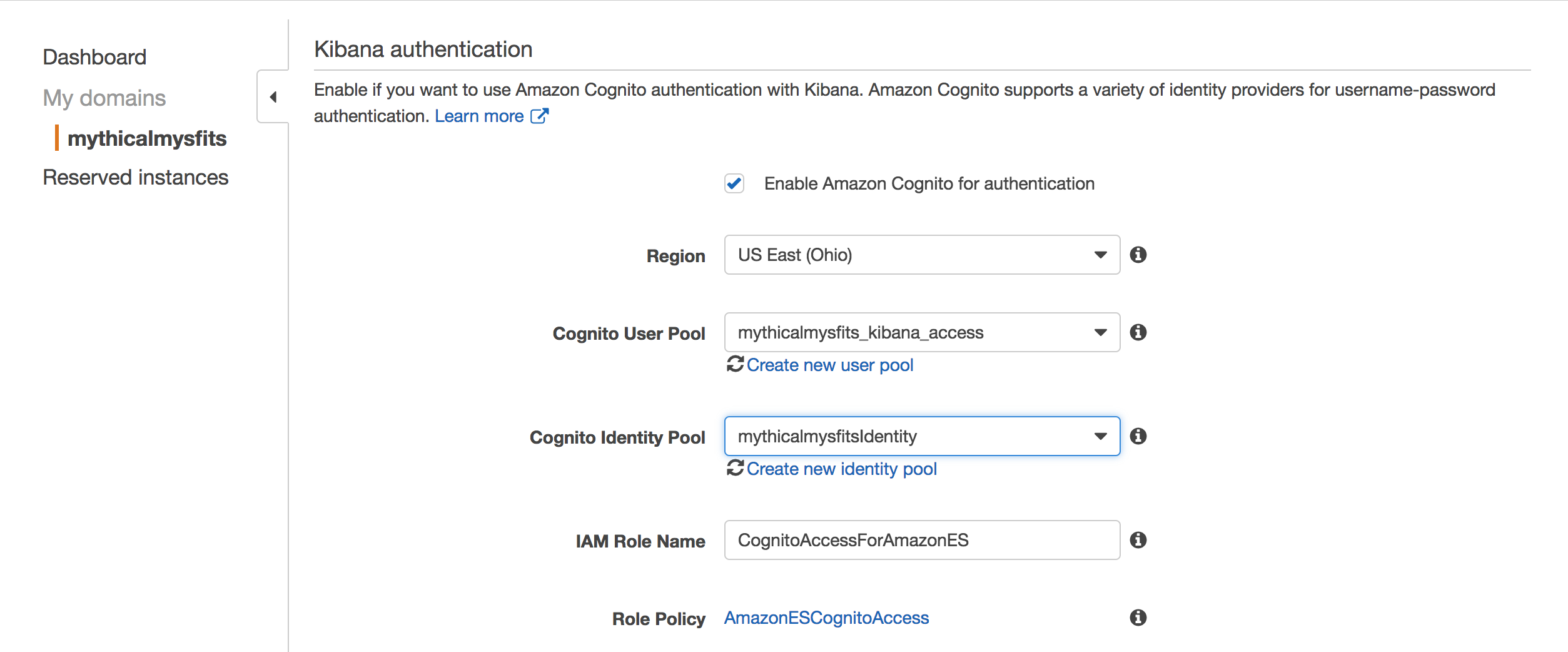Click info icon next to IAM Role Name

(x=1138, y=540)
